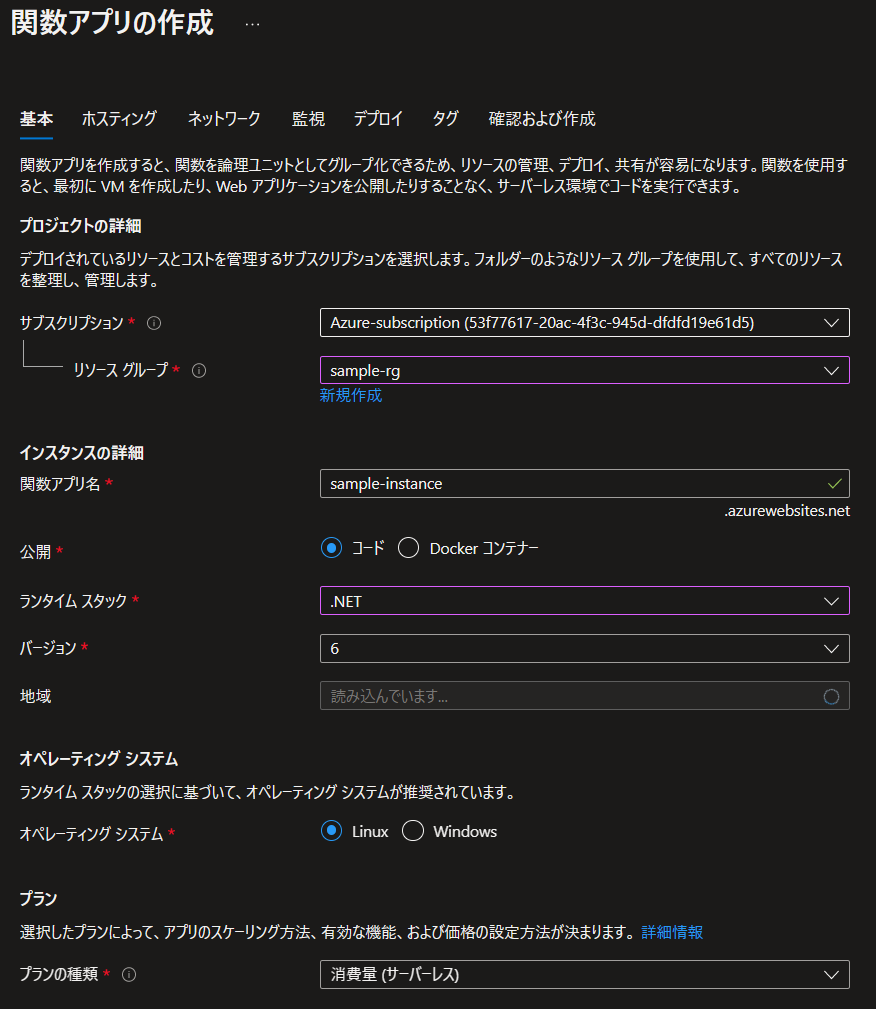Open the 詳細情報 link in プラン section

pos(672,932)
